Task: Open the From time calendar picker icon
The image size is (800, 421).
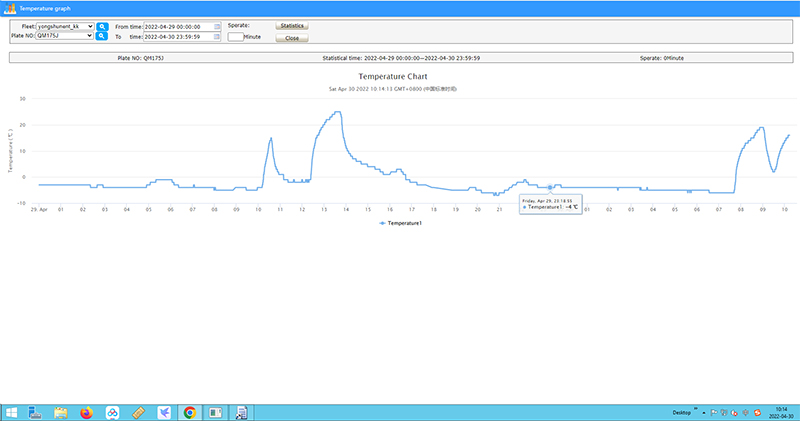Action: point(217,27)
